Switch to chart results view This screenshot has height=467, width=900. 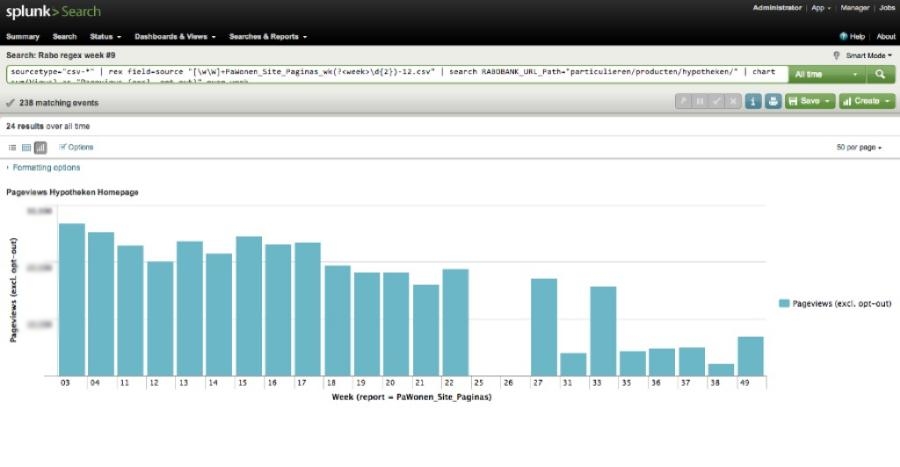point(40,148)
